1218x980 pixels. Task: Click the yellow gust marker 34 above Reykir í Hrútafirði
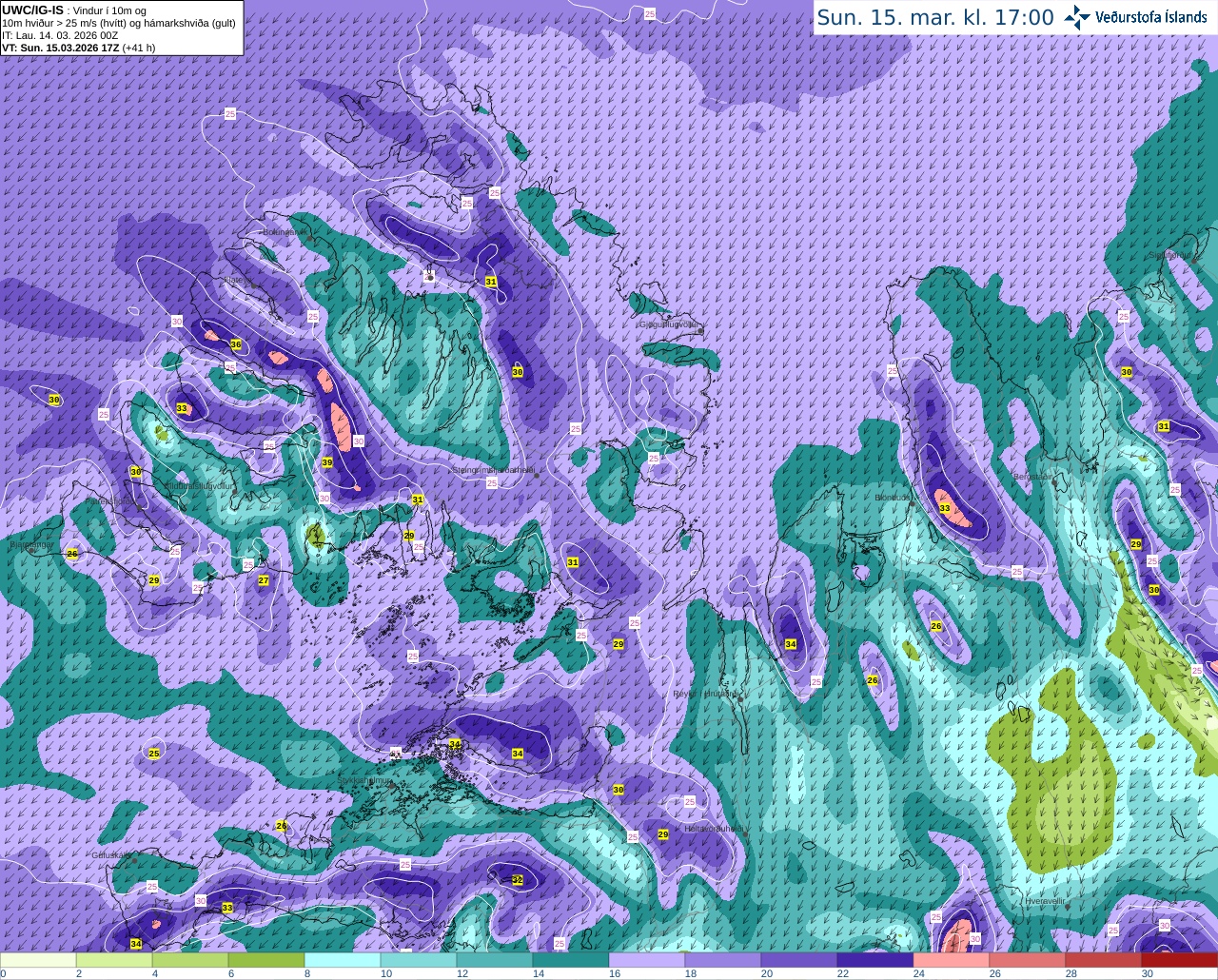(x=791, y=644)
